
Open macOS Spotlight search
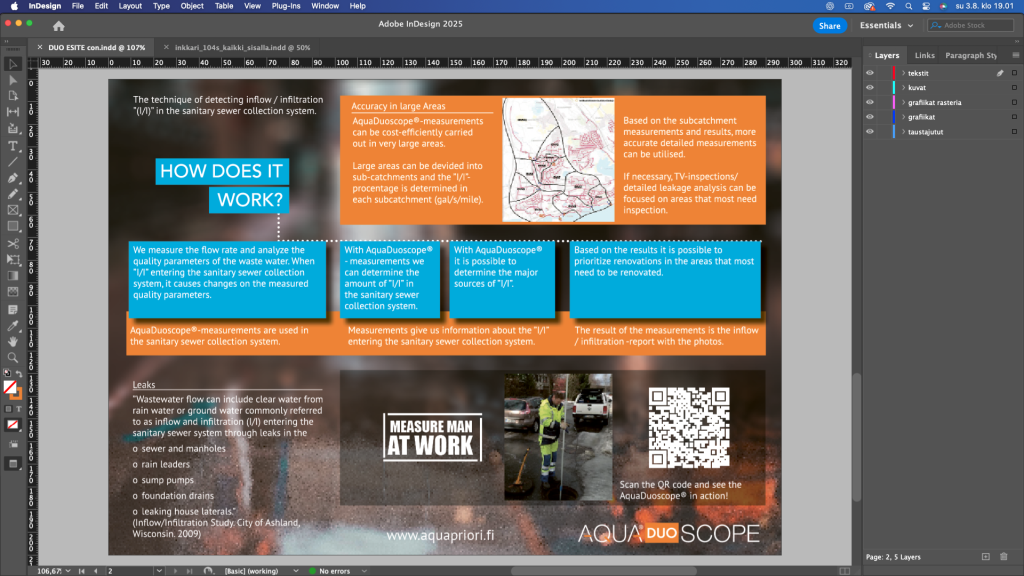pos(908,6)
